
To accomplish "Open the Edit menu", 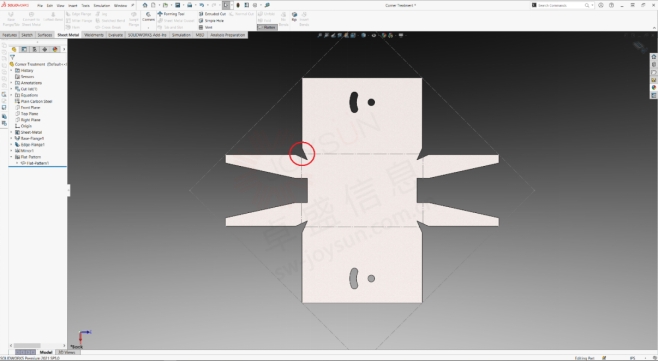I will [x=50, y=5].
